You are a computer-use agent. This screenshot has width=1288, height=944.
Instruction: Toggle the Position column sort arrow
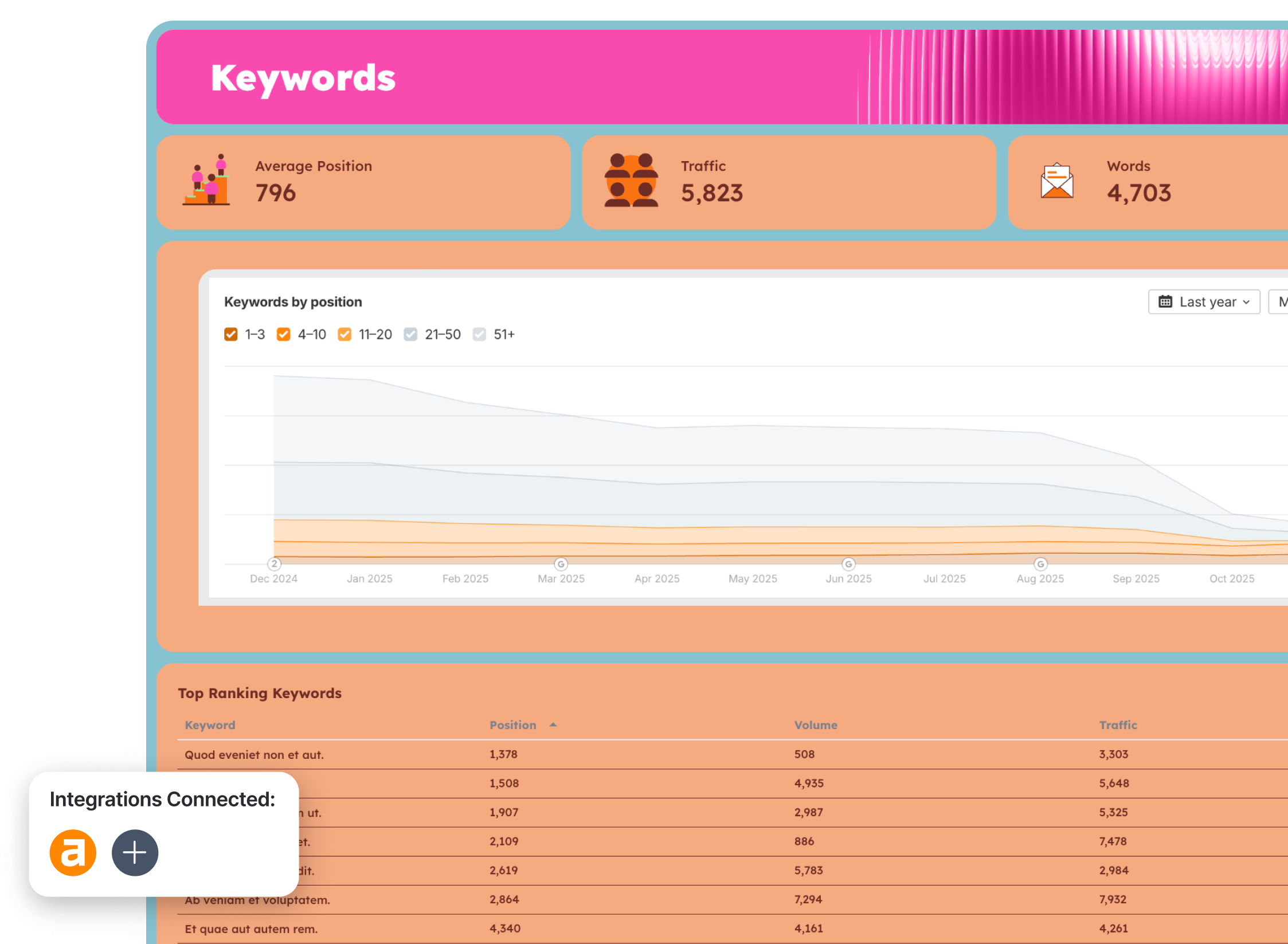(x=553, y=724)
